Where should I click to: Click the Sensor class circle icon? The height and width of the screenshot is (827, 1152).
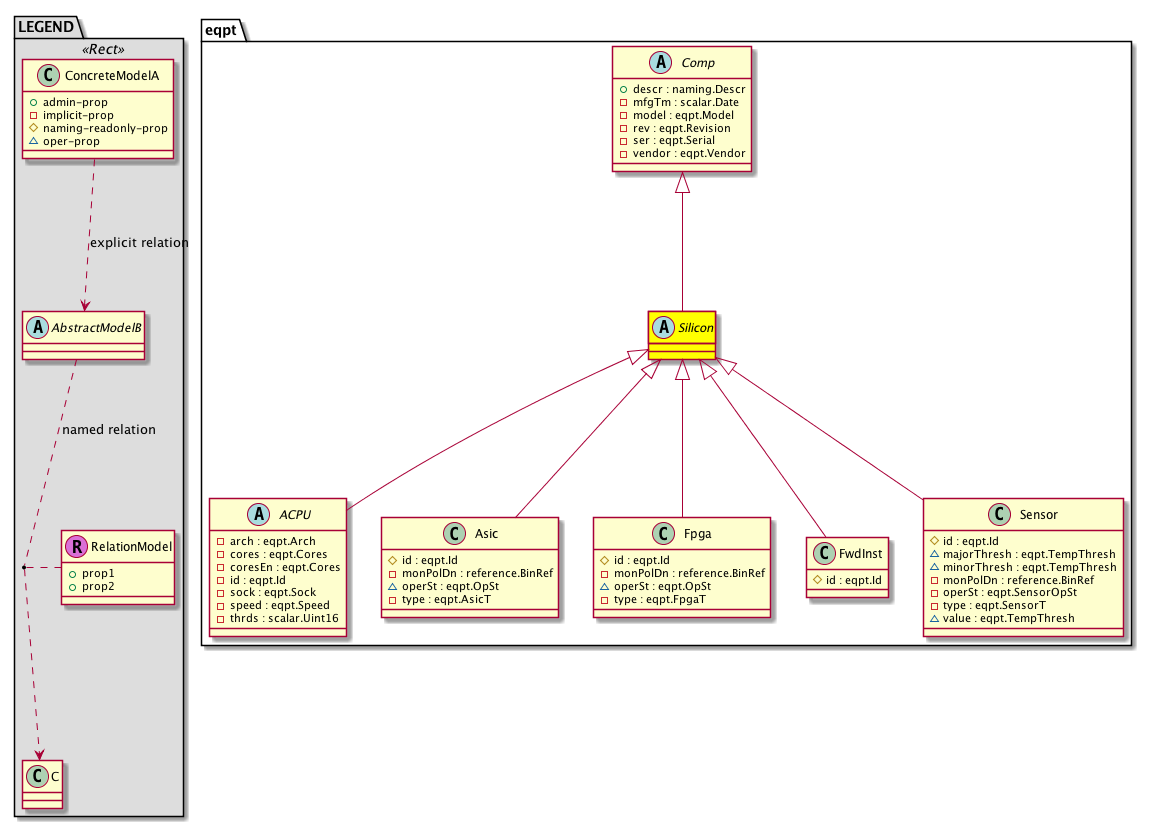click(1000, 514)
